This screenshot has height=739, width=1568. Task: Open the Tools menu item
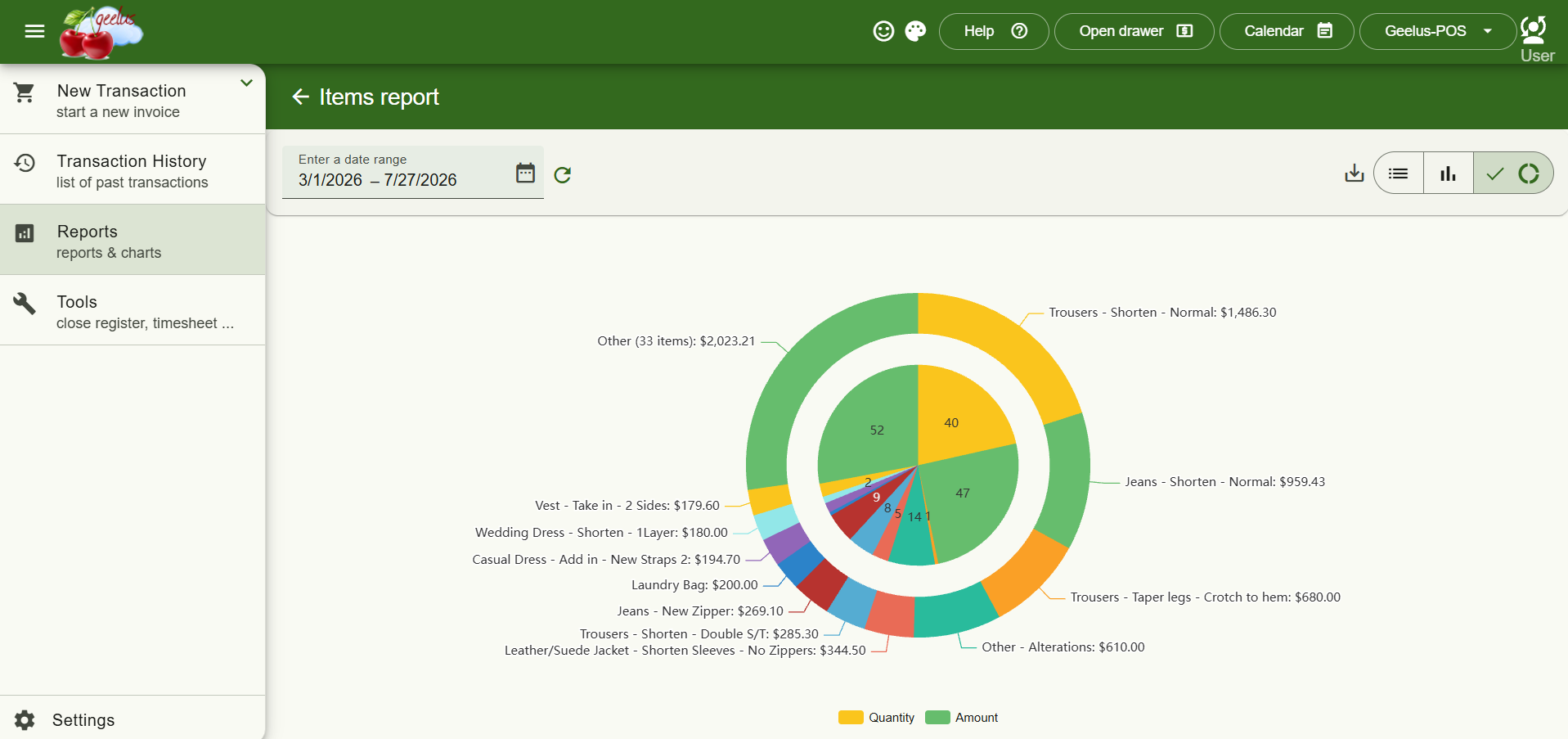[x=133, y=311]
